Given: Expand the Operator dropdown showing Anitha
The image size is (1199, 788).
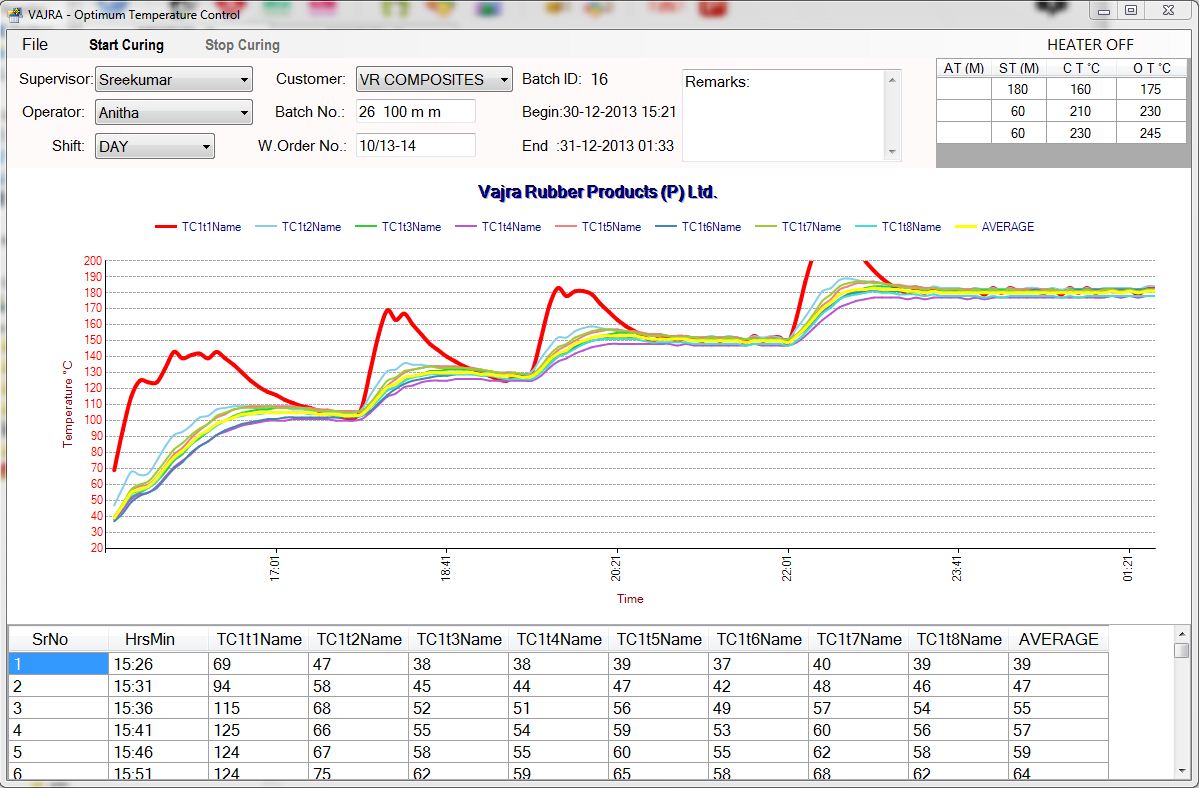Looking at the screenshot, I should 174,113.
